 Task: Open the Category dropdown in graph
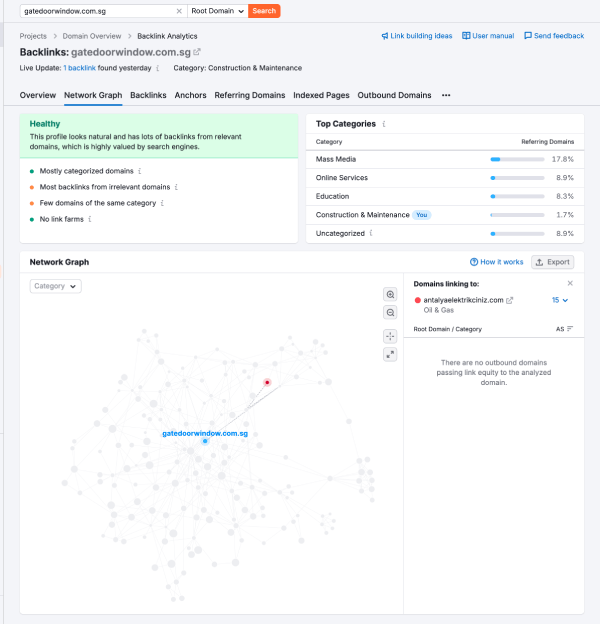(x=55, y=286)
